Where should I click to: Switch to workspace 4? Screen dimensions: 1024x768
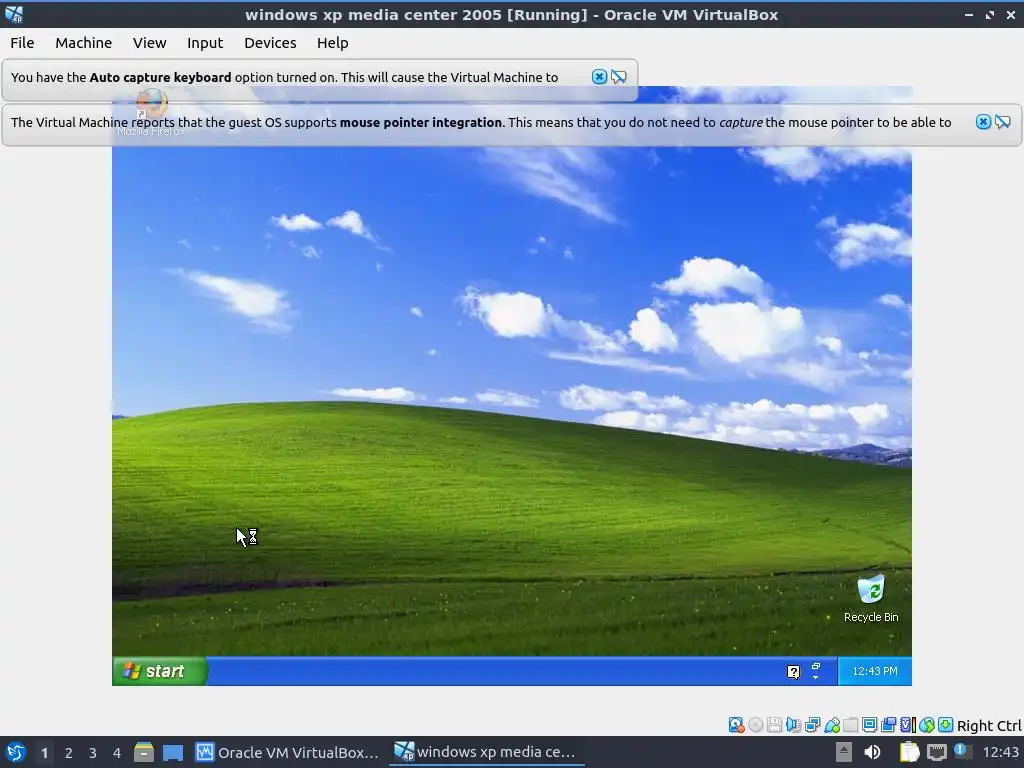point(117,752)
